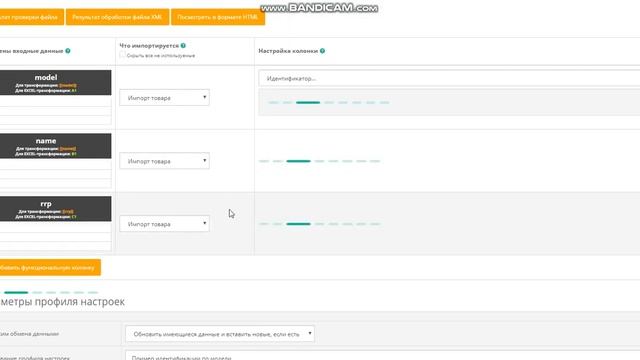This screenshot has width=640, height=360.
Task: Open 'Импорт товара' dropdown in name row
Action: 164,161
